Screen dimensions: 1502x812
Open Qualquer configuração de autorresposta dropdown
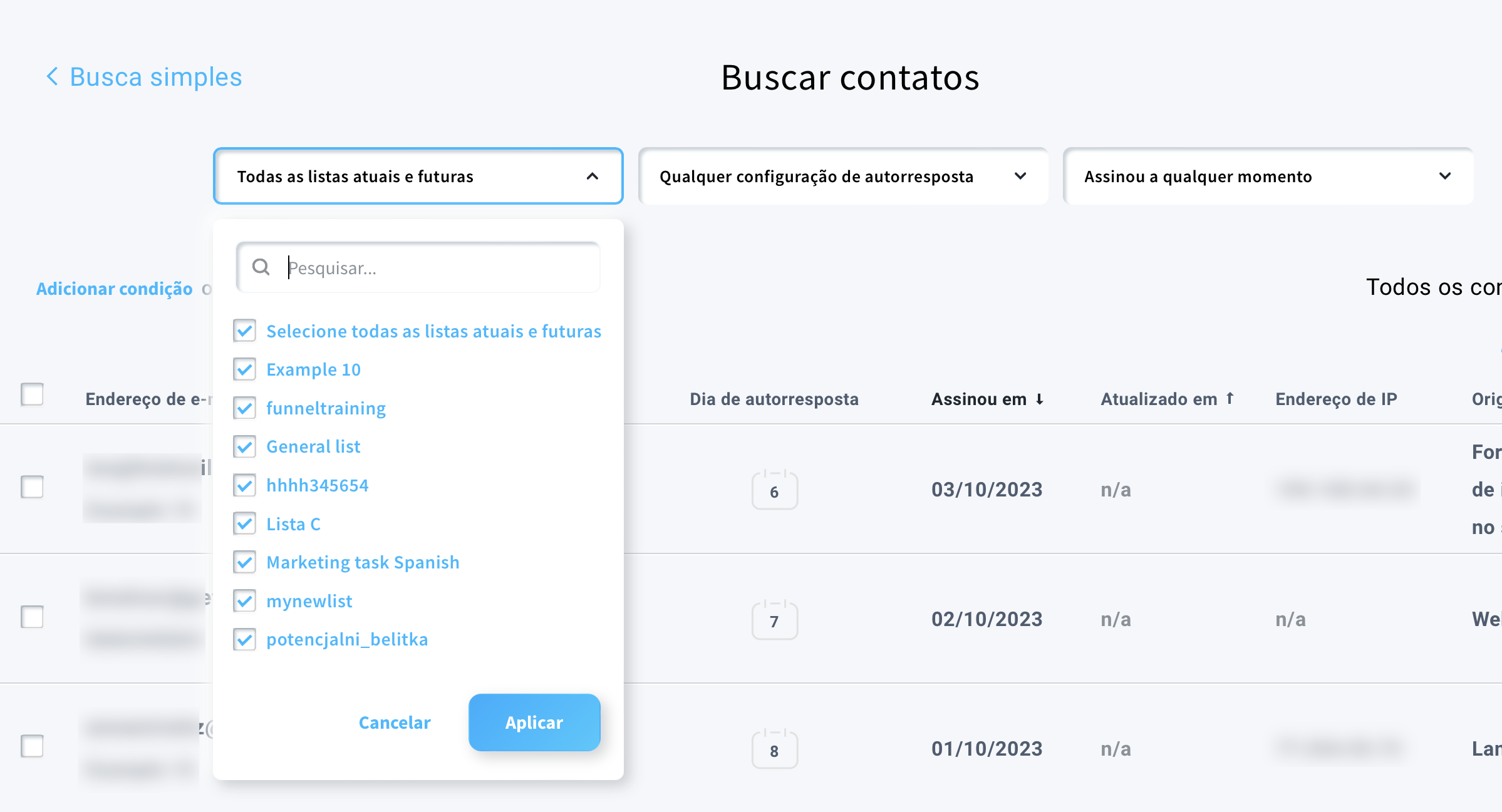point(842,177)
